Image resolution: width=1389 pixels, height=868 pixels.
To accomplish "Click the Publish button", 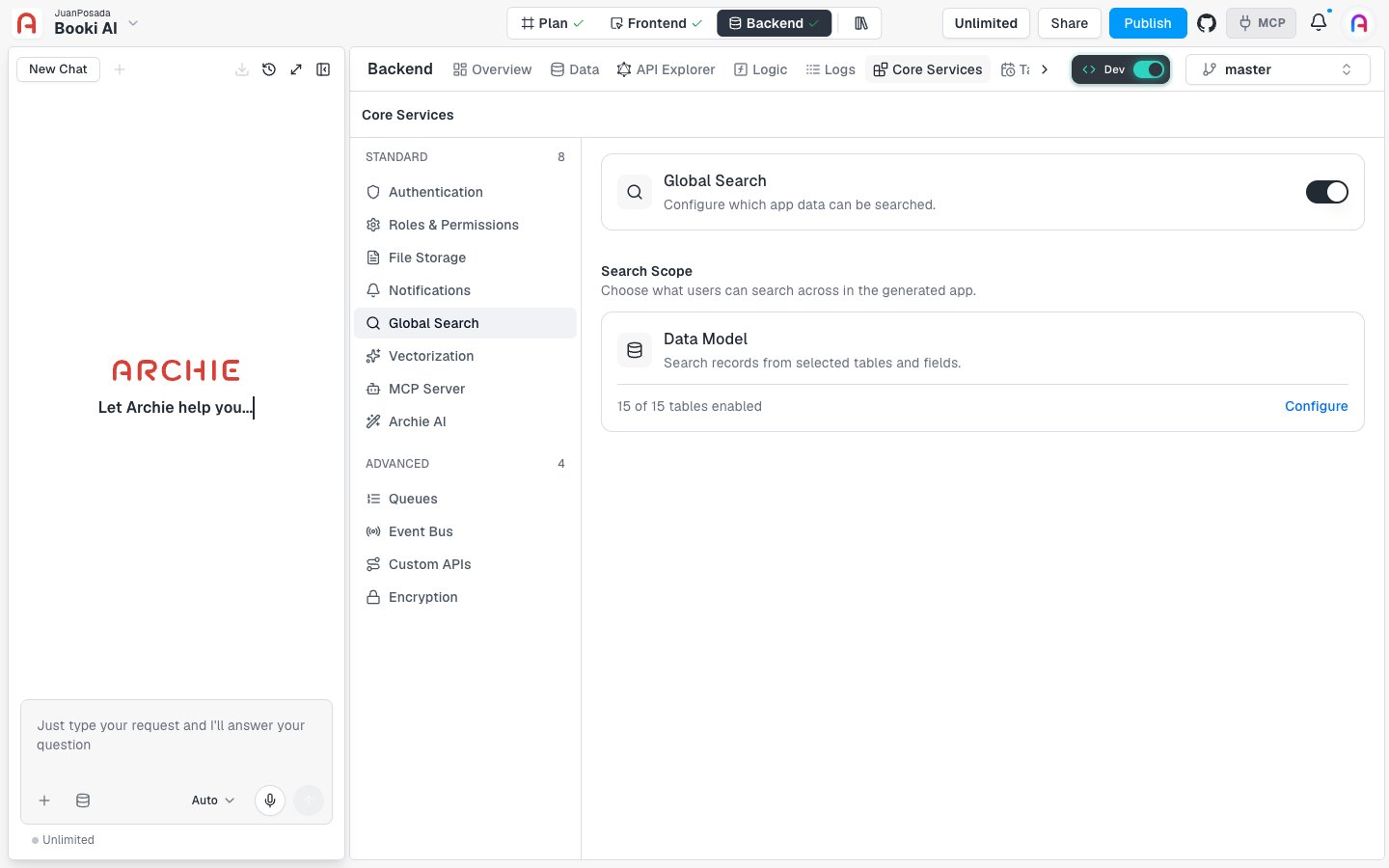I will tap(1148, 23).
